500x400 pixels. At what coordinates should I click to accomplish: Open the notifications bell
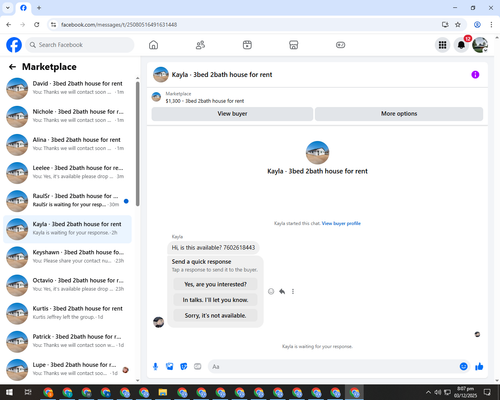(x=461, y=45)
